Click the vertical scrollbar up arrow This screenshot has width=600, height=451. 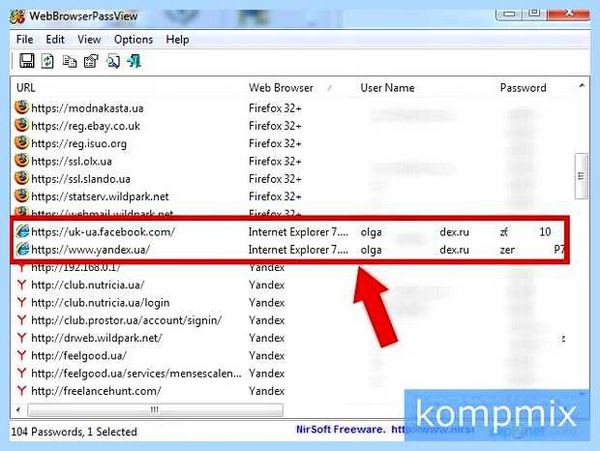coord(582,86)
